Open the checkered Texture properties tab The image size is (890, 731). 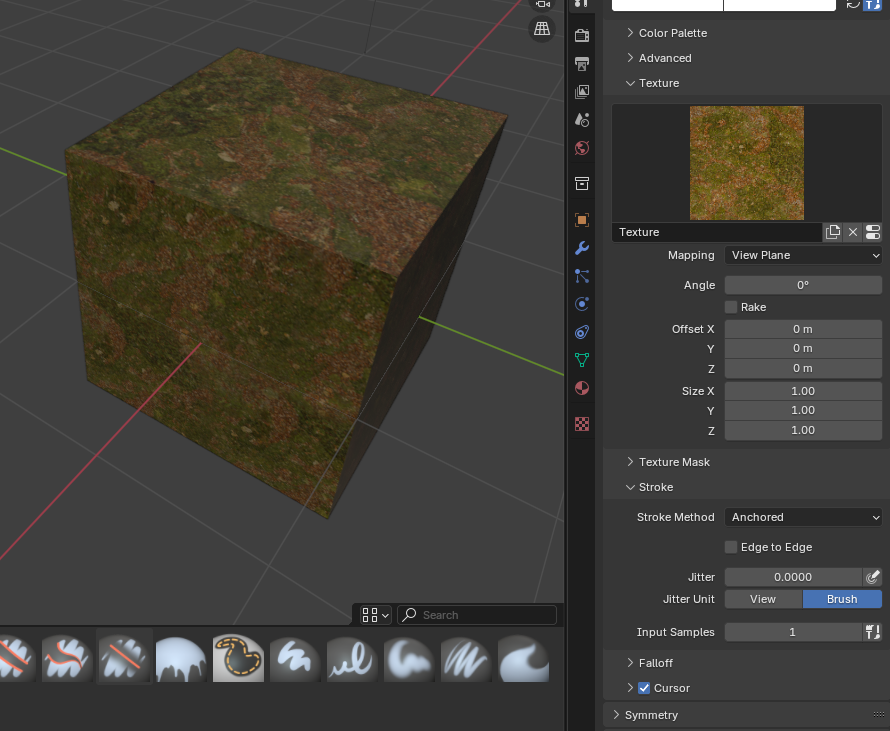point(582,424)
